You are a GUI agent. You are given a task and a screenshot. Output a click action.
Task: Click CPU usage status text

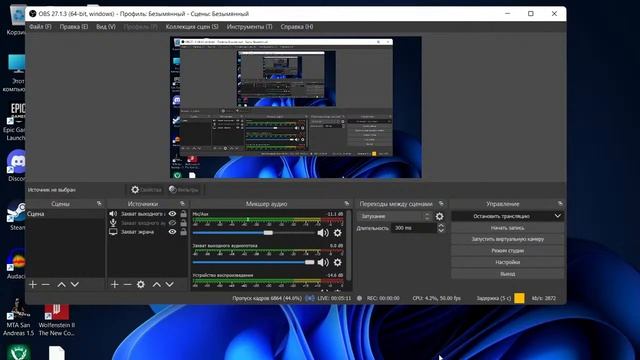436,298
